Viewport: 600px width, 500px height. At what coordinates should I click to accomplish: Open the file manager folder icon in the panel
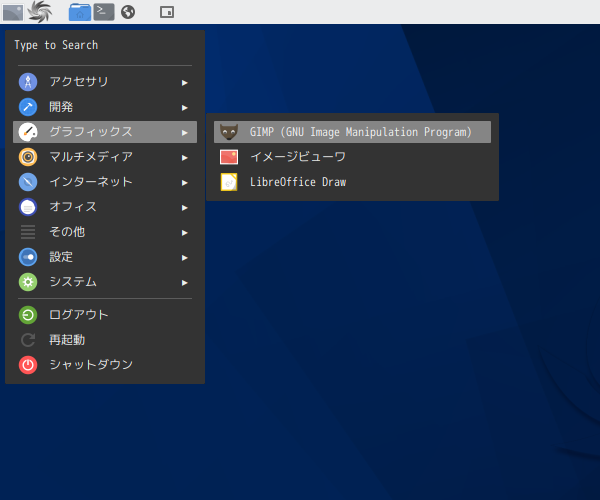pos(80,12)
